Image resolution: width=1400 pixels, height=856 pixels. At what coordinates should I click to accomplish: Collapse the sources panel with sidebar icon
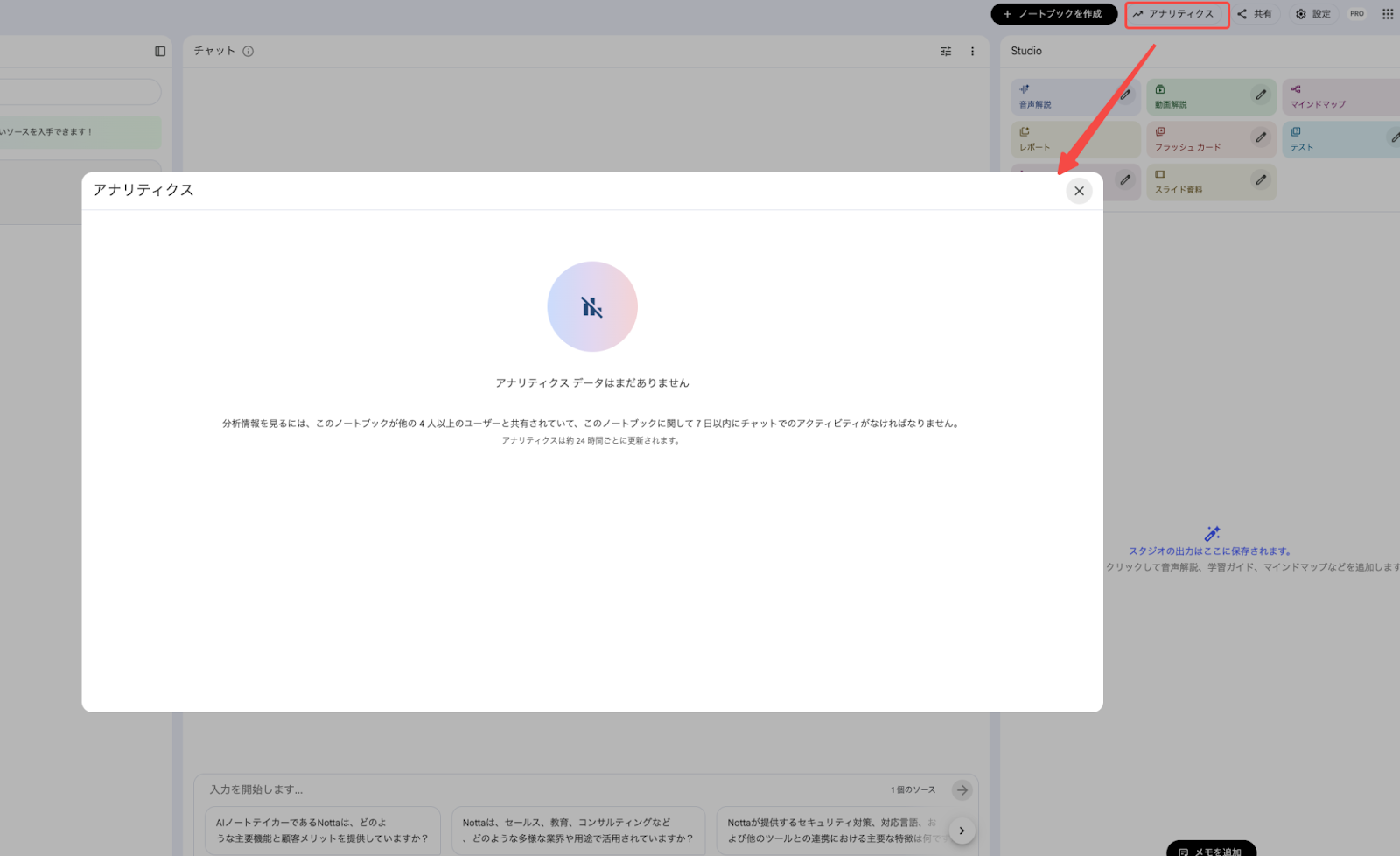tap(160, 52)
